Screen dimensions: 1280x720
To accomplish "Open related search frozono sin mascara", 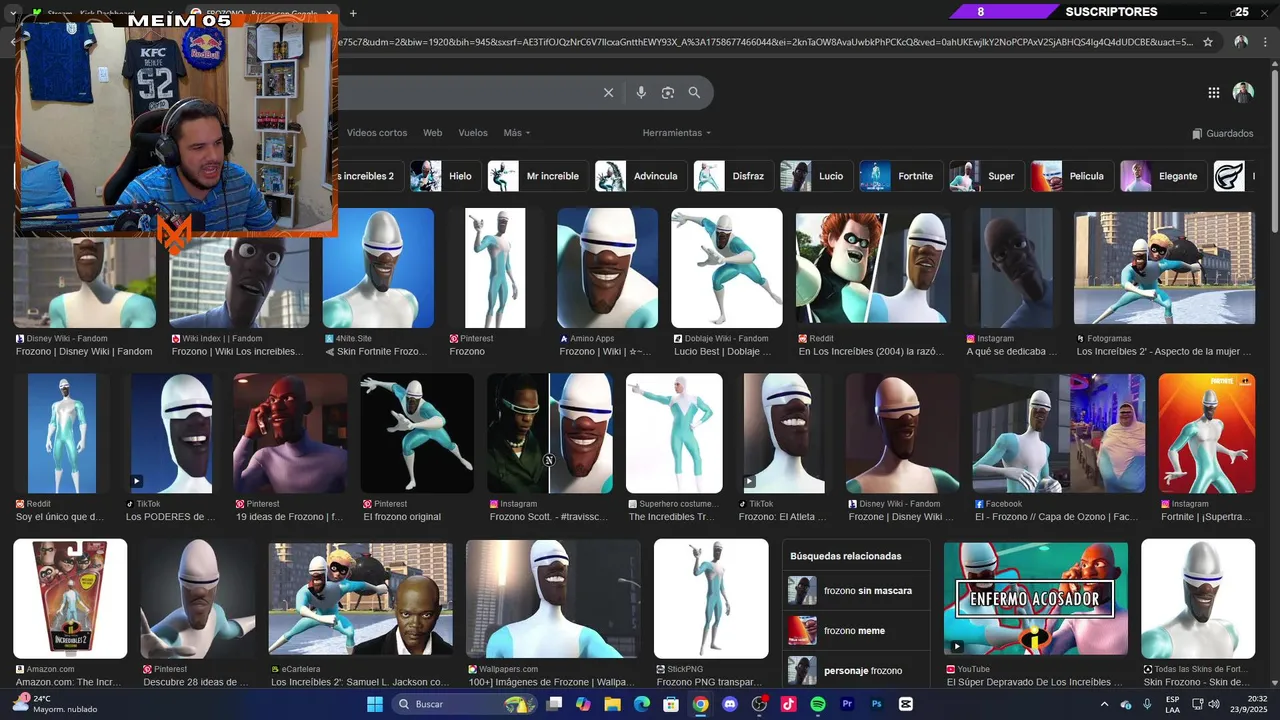I will click(856, 591).
